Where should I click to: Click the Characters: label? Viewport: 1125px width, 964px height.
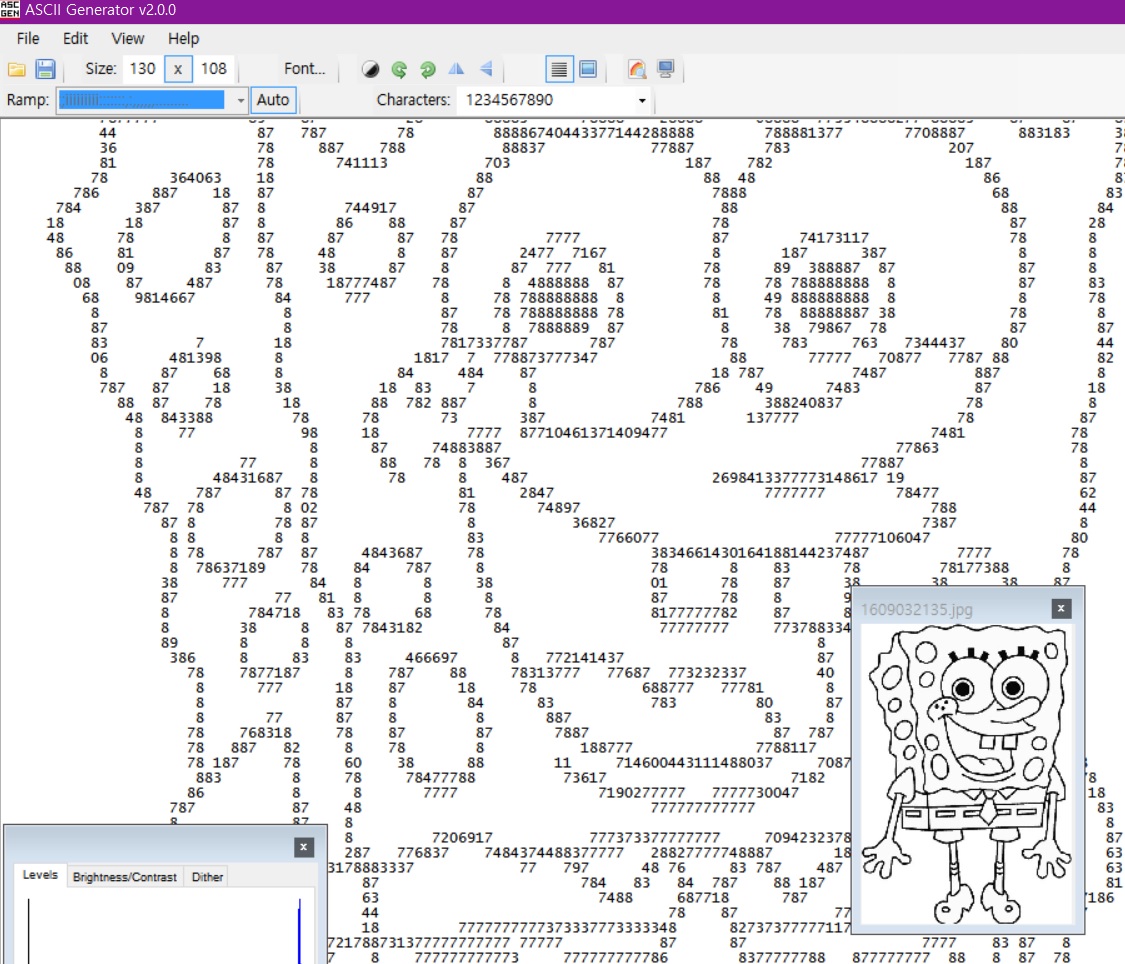pyautogui.click(x=413, y=100)
